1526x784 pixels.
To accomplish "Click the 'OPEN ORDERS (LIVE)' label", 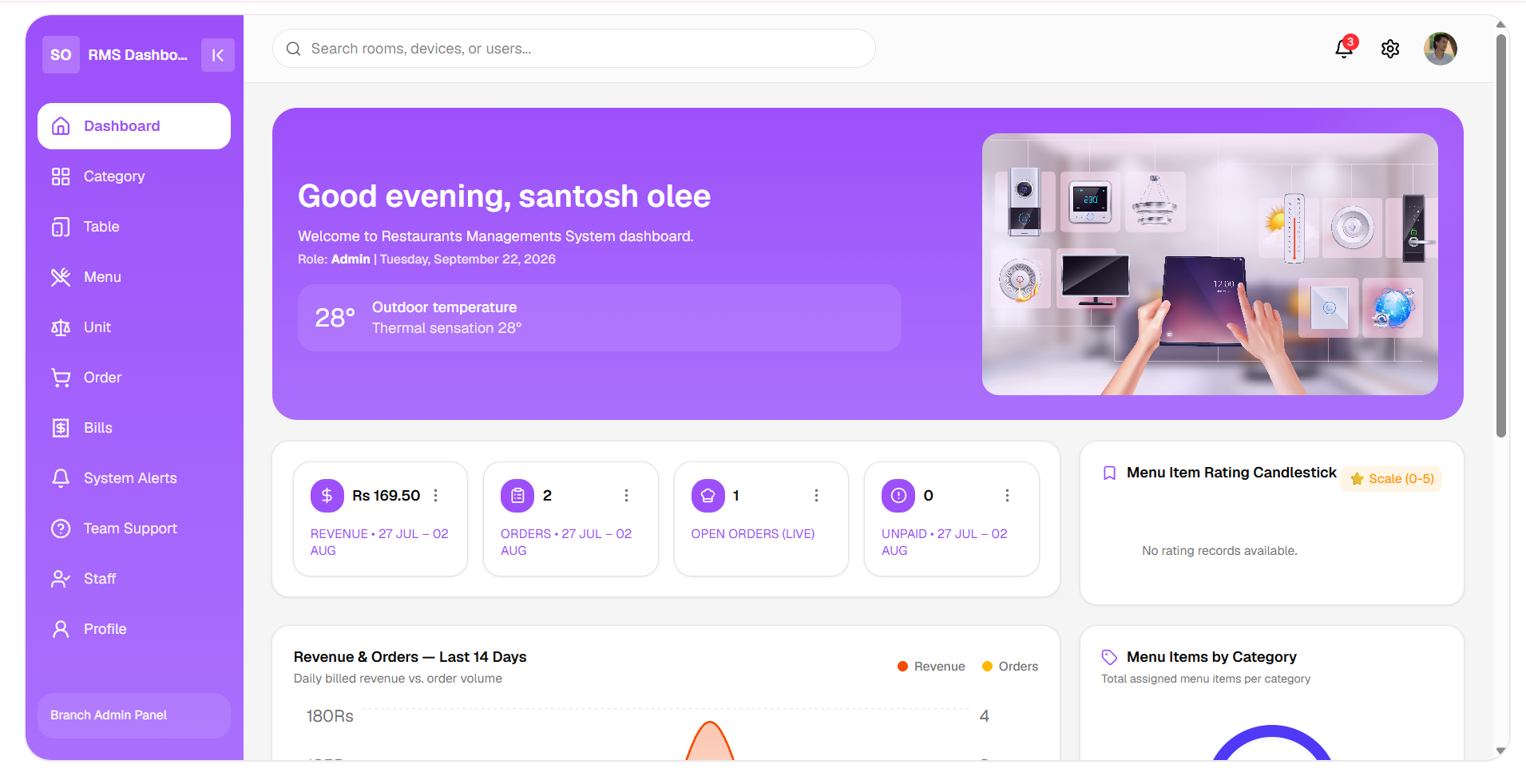I will (753, 534).
